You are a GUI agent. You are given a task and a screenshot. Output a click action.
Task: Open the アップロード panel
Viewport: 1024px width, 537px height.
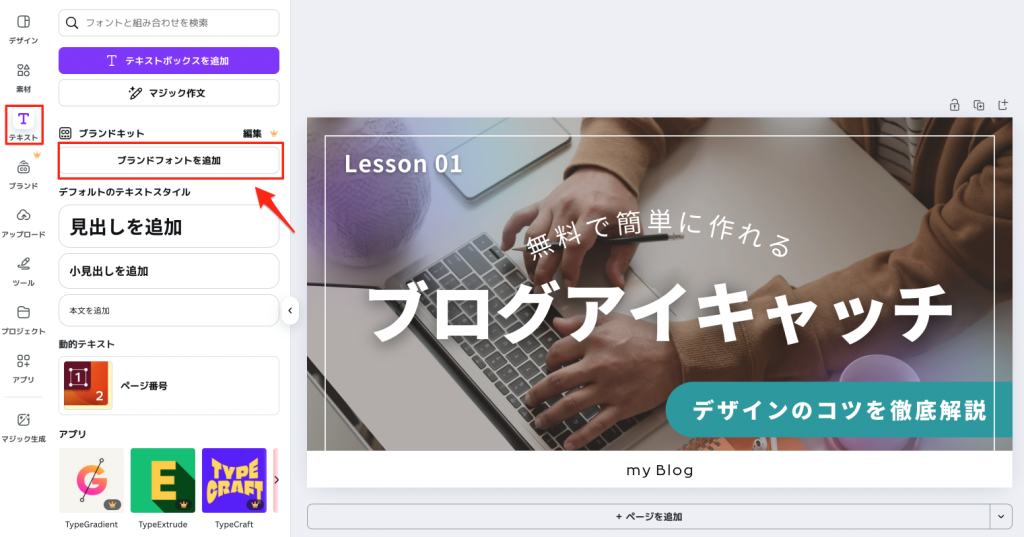pos(24,223)
